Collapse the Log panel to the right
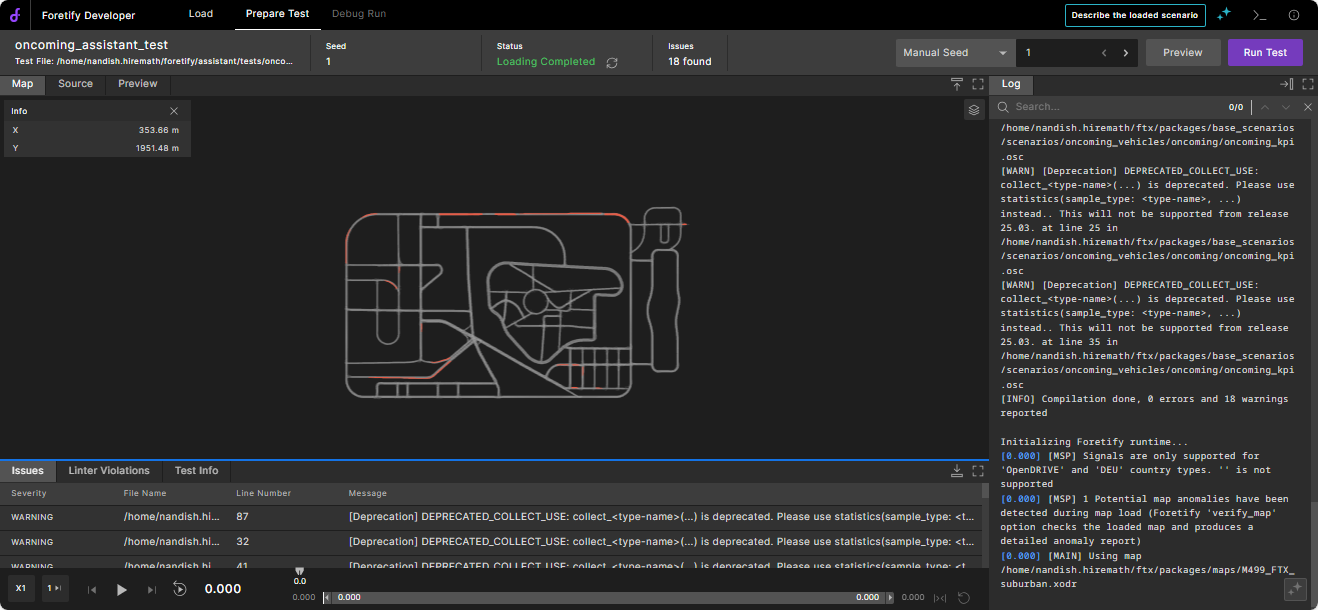1318x610 pixels. 1286,84
